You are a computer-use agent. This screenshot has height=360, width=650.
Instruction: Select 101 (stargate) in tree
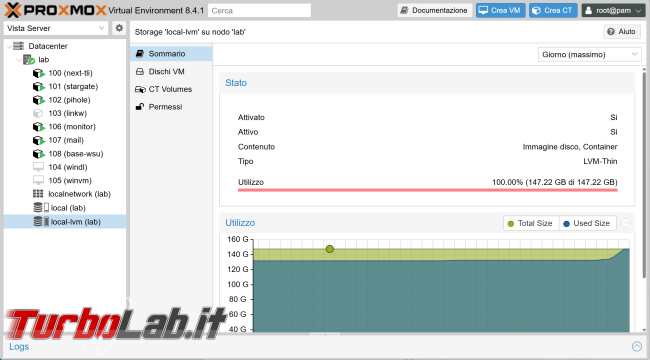point(73,86)
